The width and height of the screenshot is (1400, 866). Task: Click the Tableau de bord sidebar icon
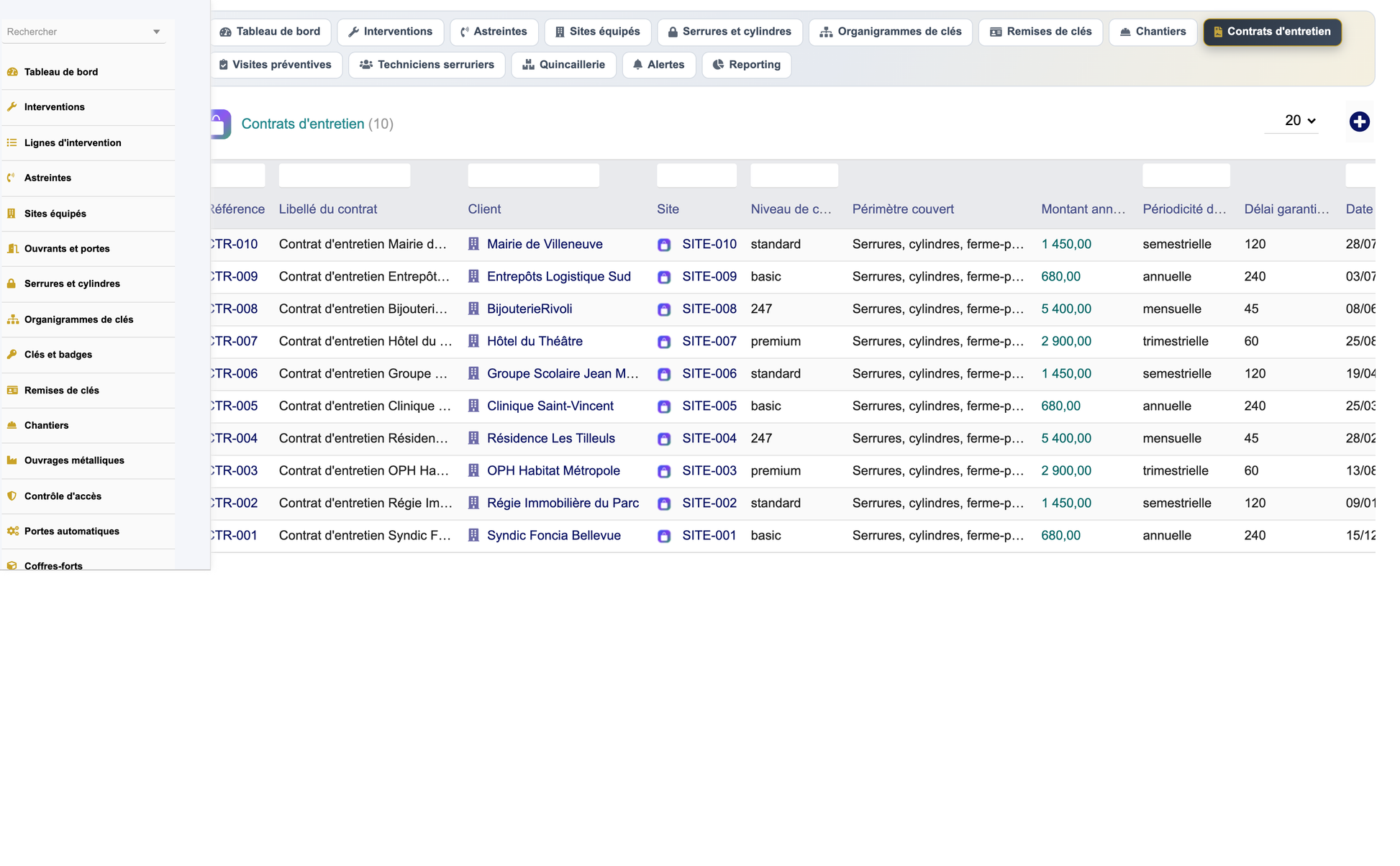[12, 72]
